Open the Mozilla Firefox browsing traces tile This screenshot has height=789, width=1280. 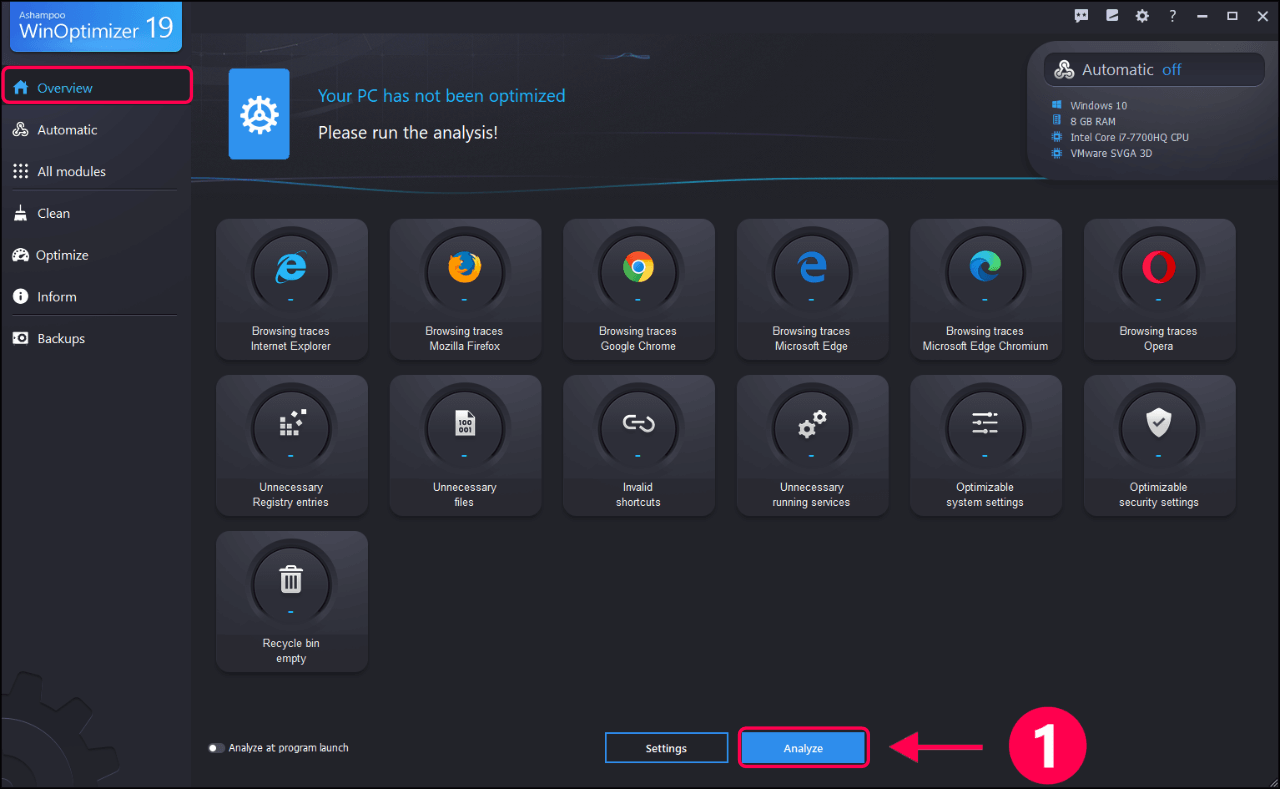(465, 289)
